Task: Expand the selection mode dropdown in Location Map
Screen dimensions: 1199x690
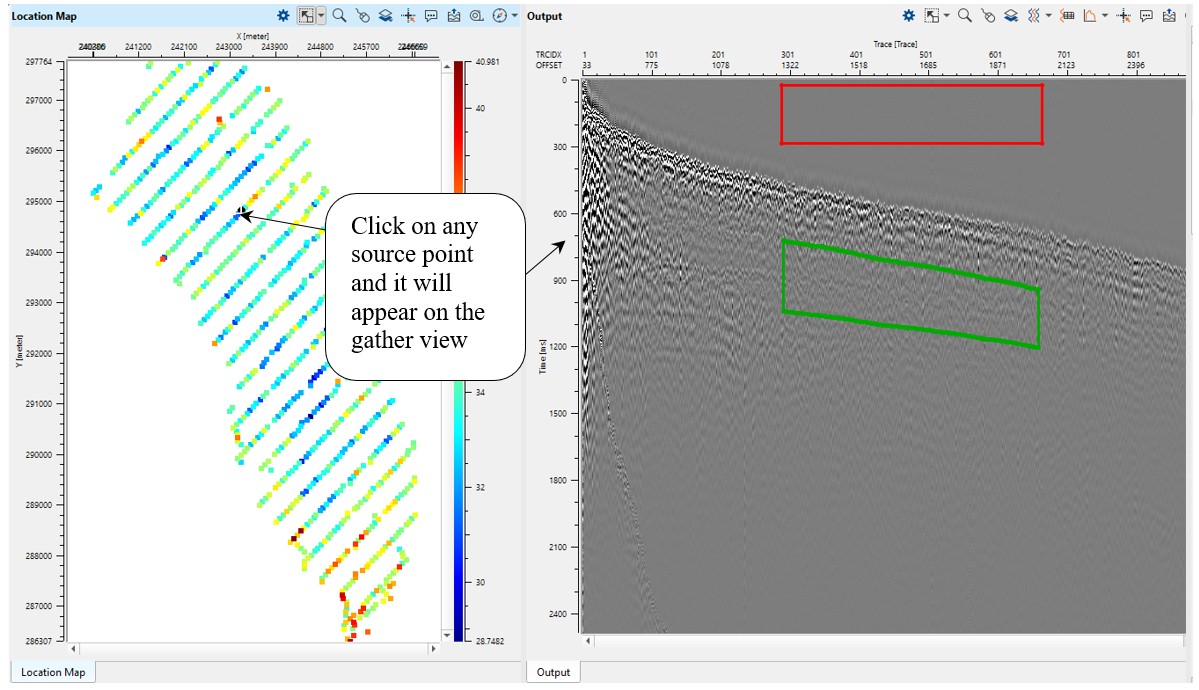Action: point(321,16)
